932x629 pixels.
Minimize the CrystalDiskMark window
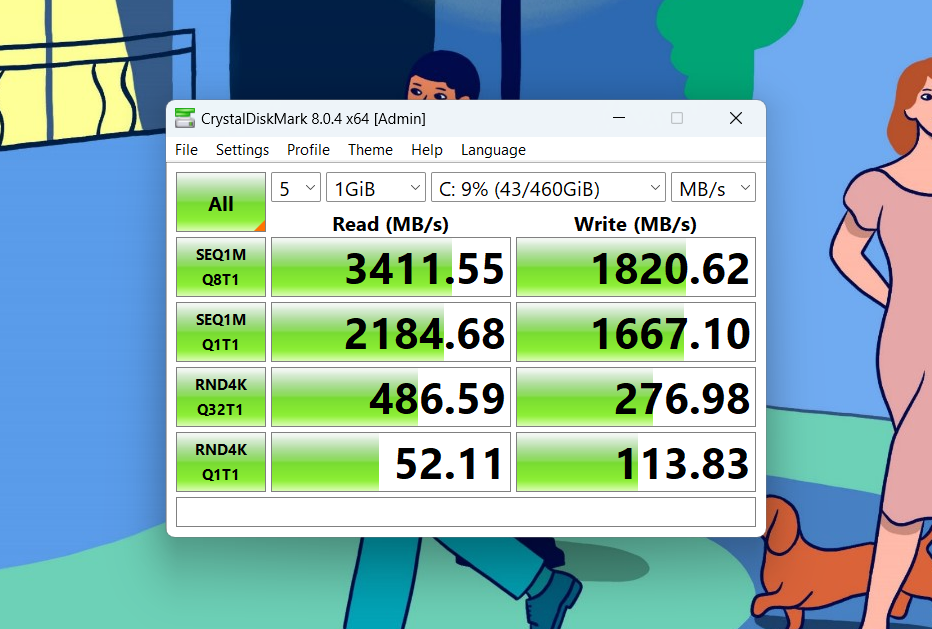click(x=619, y=118)
